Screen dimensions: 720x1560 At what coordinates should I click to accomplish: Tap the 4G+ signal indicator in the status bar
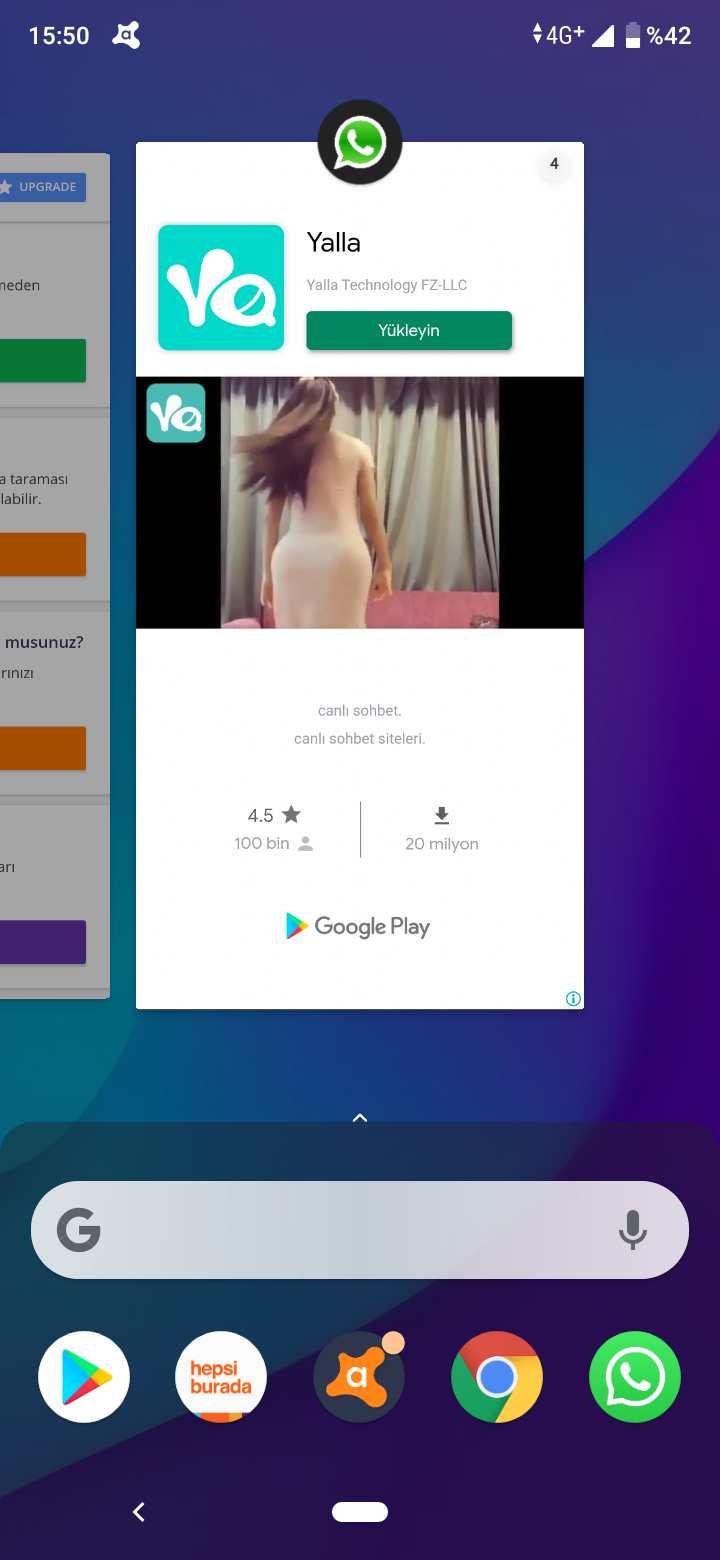[x=565, y=36]
